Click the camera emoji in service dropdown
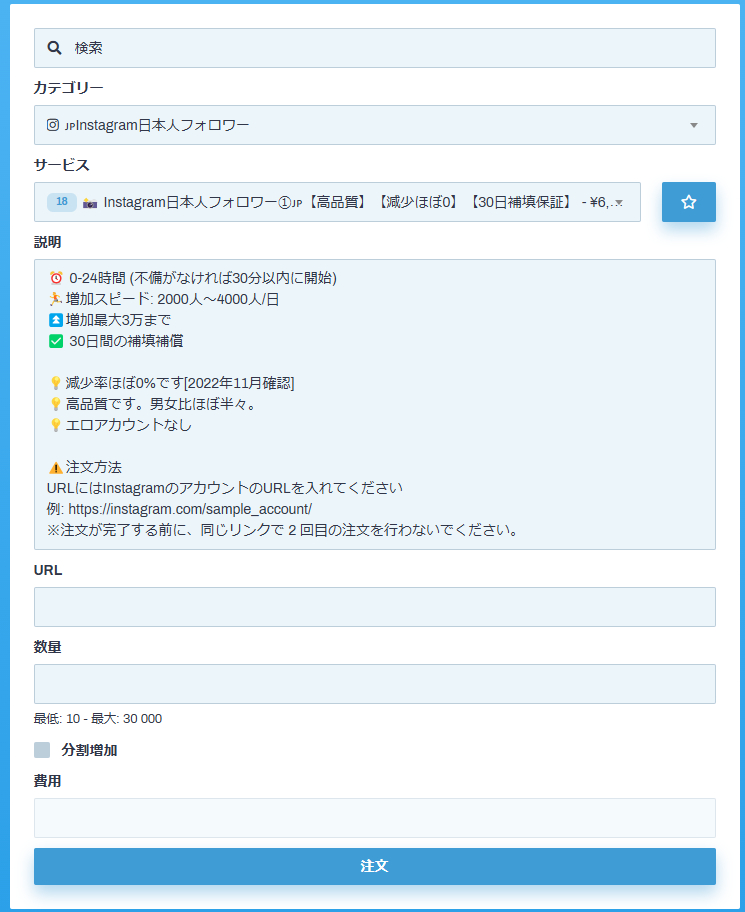 tap(90, 202)
